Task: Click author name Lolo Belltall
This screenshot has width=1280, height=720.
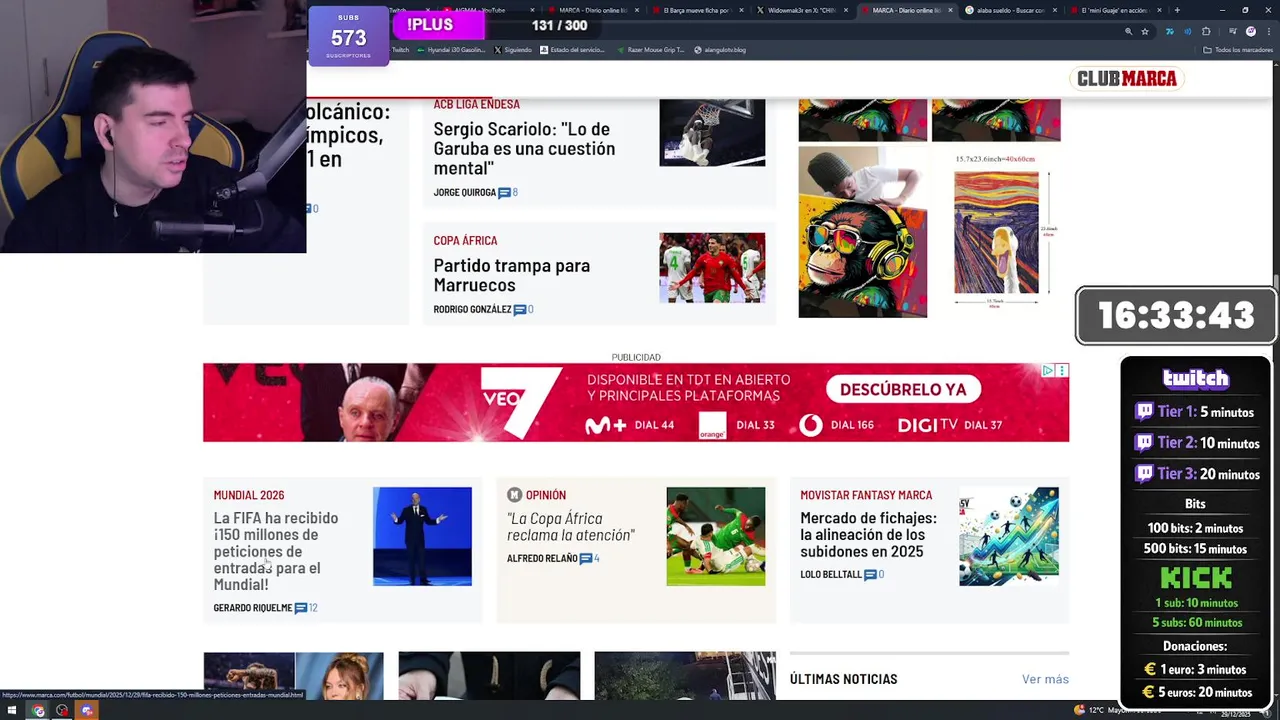Action: [830, 575]
